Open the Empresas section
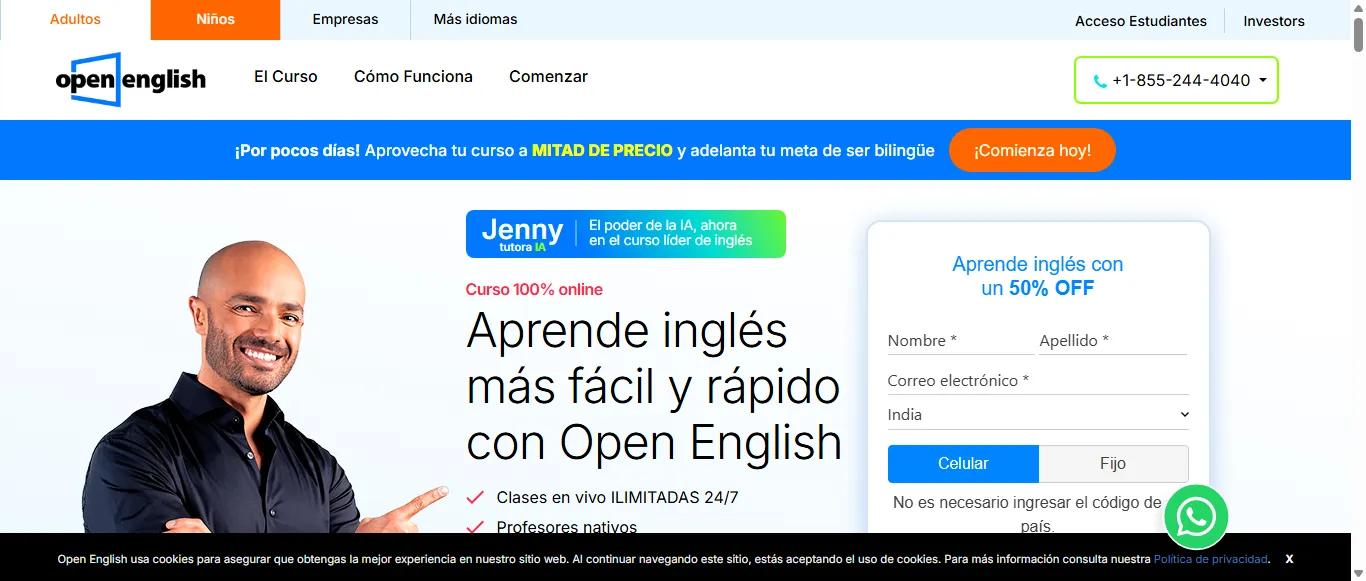 coord(344,18)
